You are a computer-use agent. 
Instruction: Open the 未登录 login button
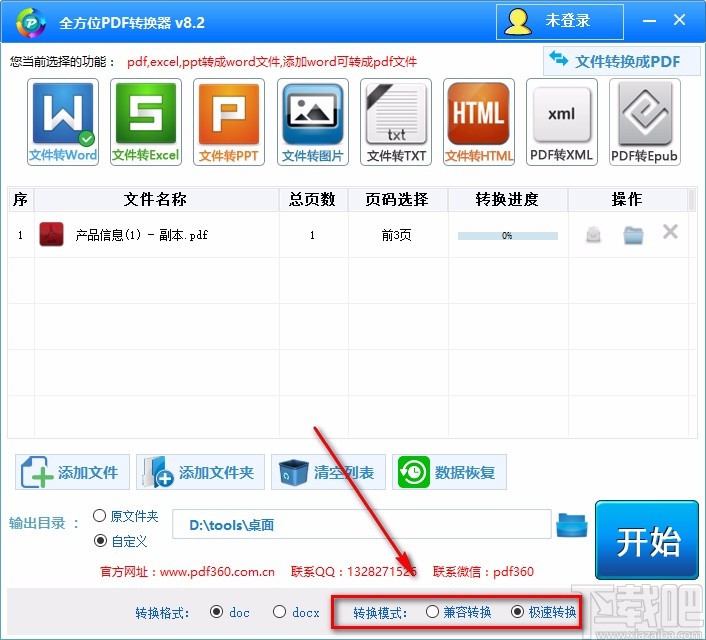click(x=560, y=22)
